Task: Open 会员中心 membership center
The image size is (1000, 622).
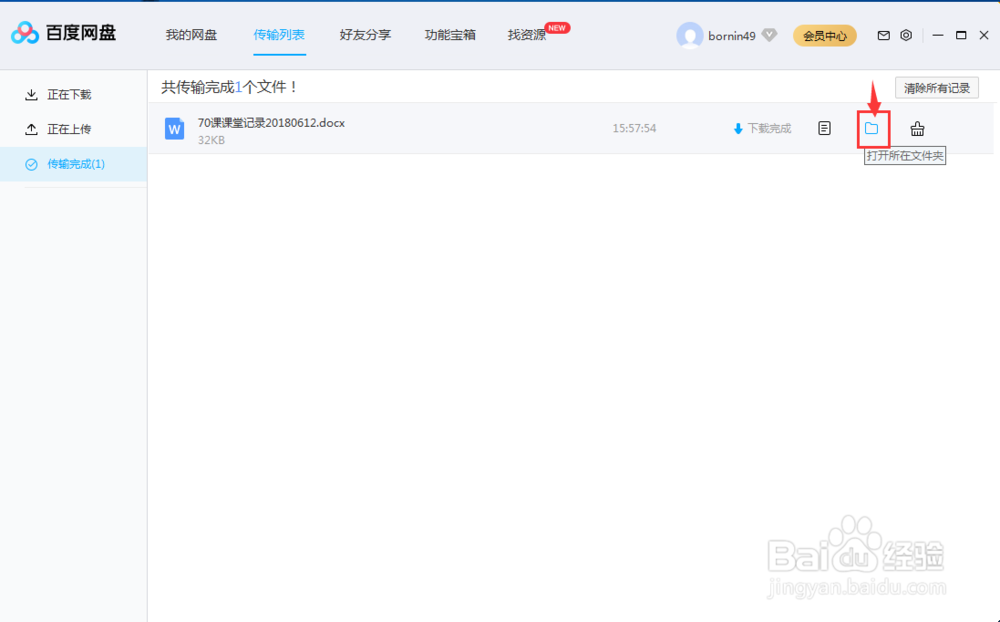Action: click(824, 34)
